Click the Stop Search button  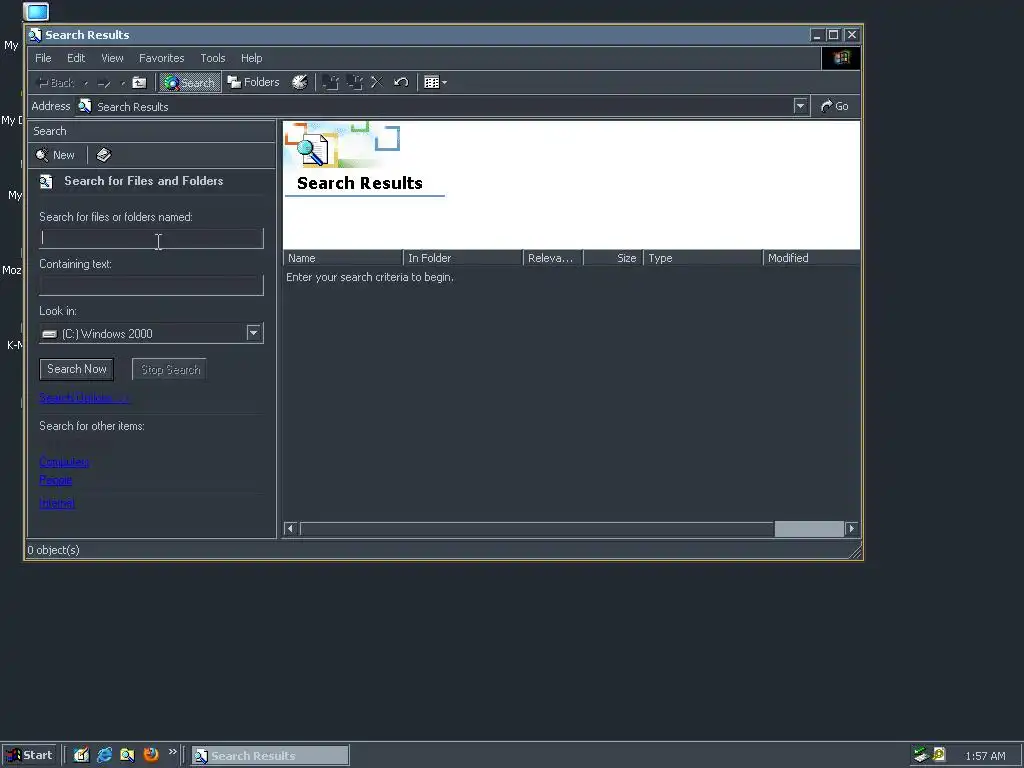pos(170,369)
